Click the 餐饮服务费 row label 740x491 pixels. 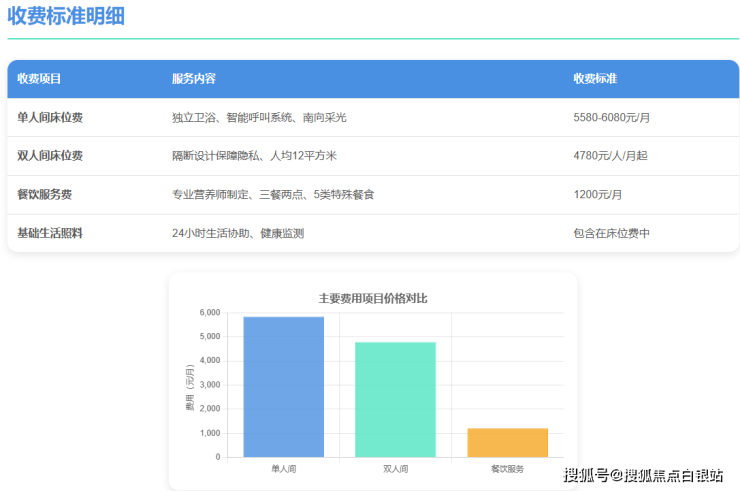click(x=44, y=195)
